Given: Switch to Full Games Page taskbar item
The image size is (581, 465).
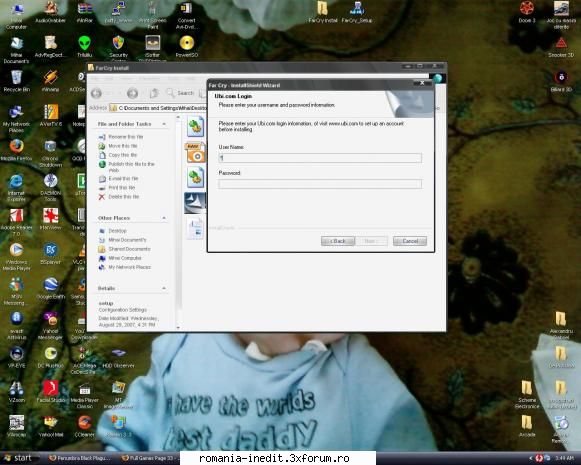Looking at the screenshot, I should coord(150,458).
